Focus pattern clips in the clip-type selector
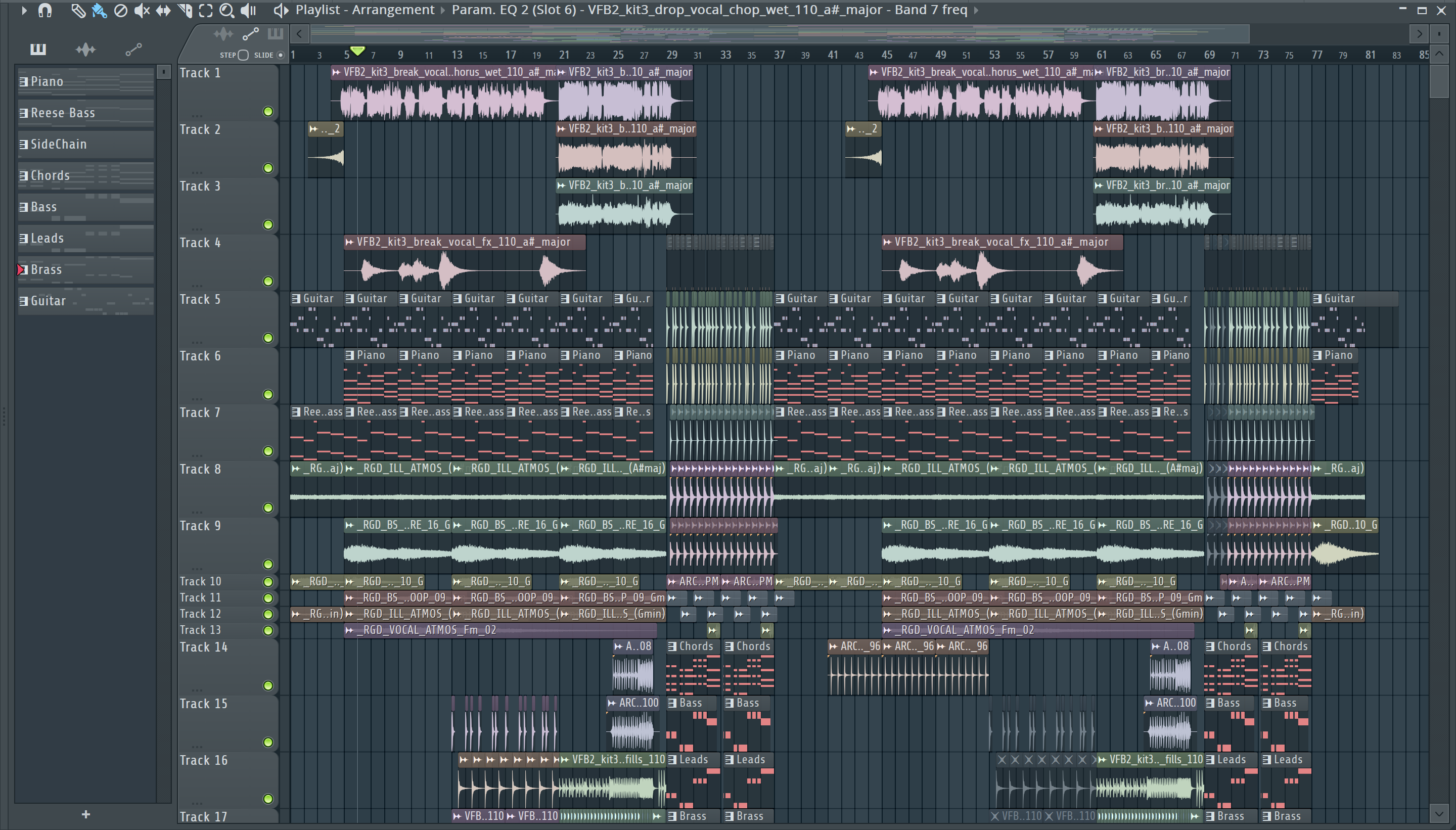 pos(276,34)
